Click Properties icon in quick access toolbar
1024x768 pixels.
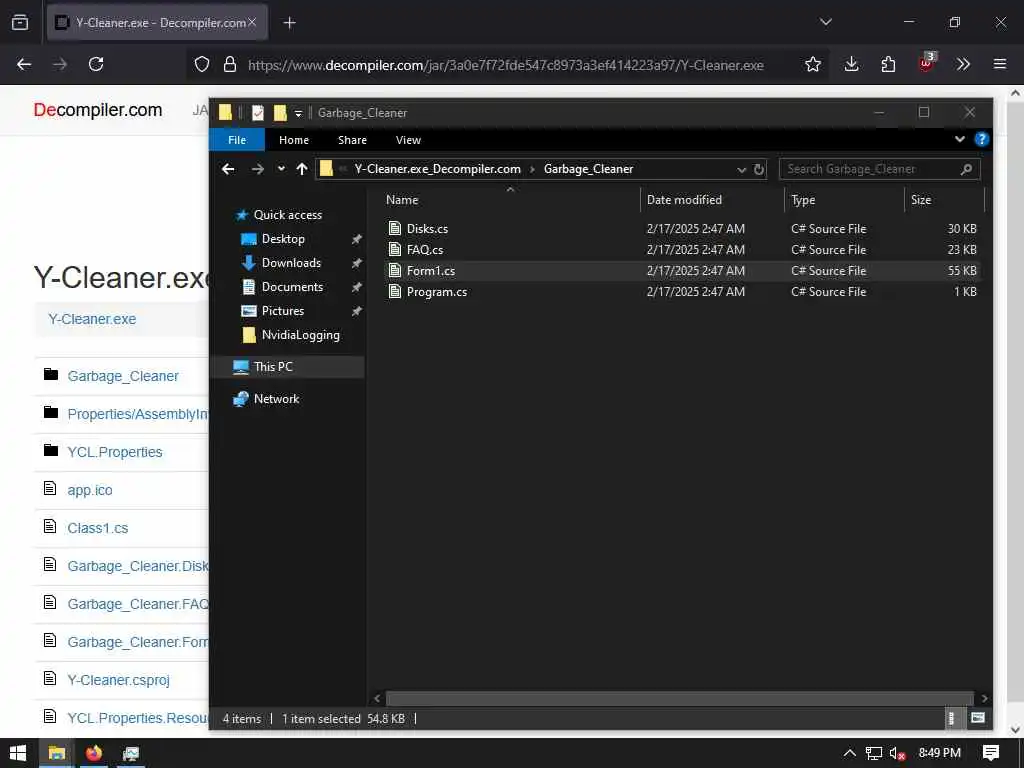[x=258, y=113]
